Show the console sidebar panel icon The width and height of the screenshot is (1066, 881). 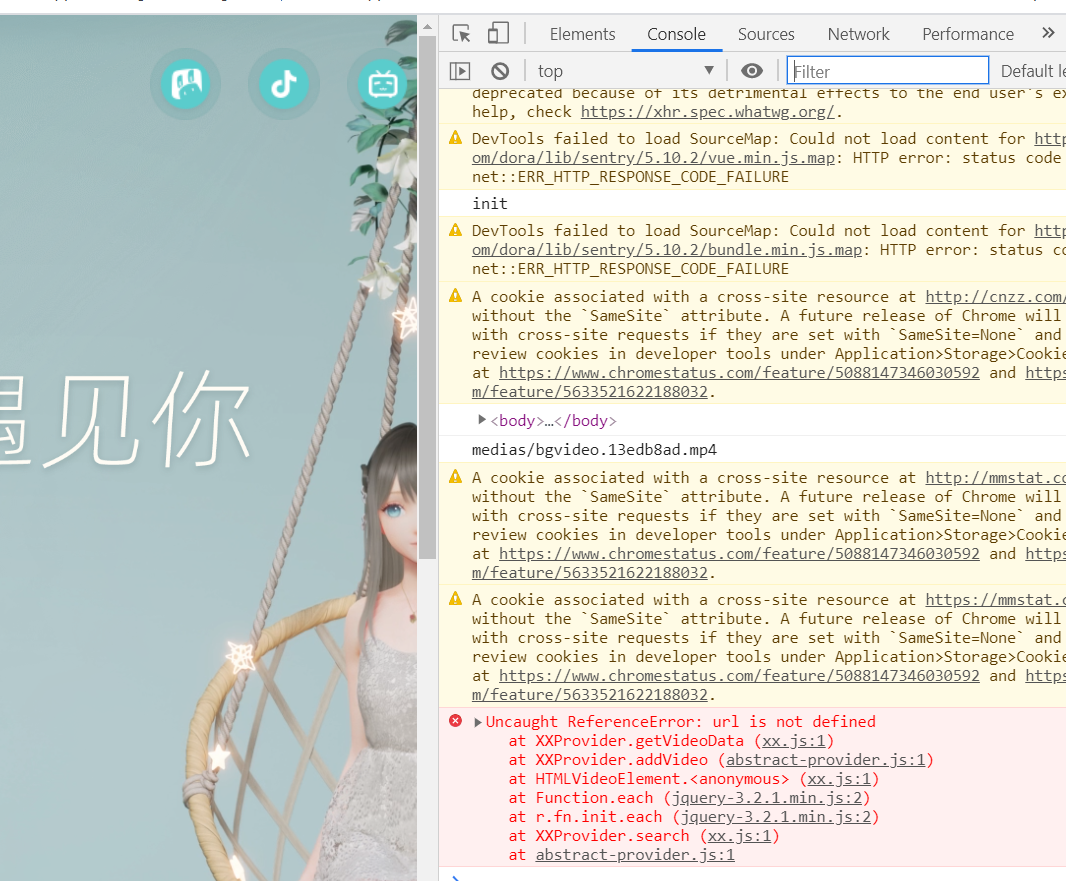[x=460, y=71]
